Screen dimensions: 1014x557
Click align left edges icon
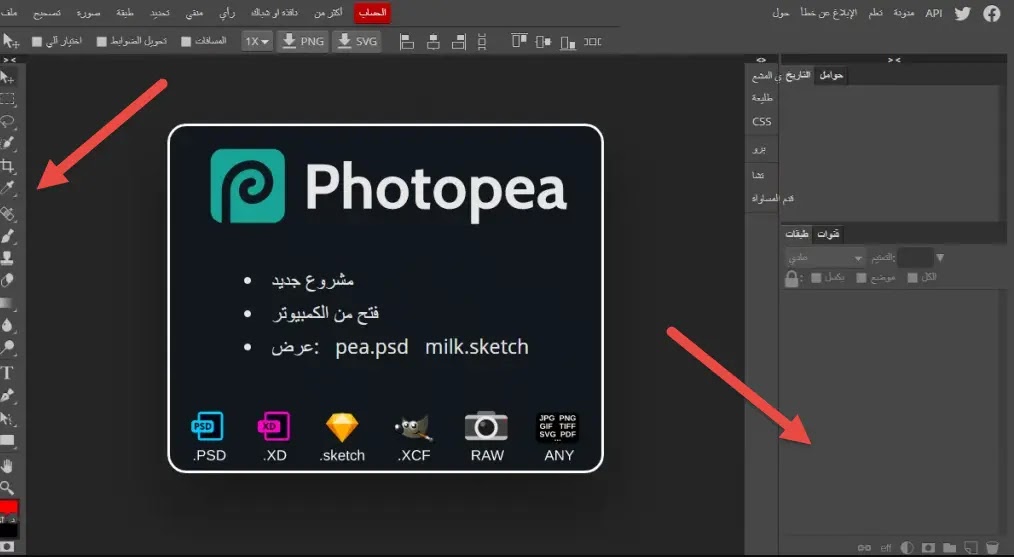(407, 42)
